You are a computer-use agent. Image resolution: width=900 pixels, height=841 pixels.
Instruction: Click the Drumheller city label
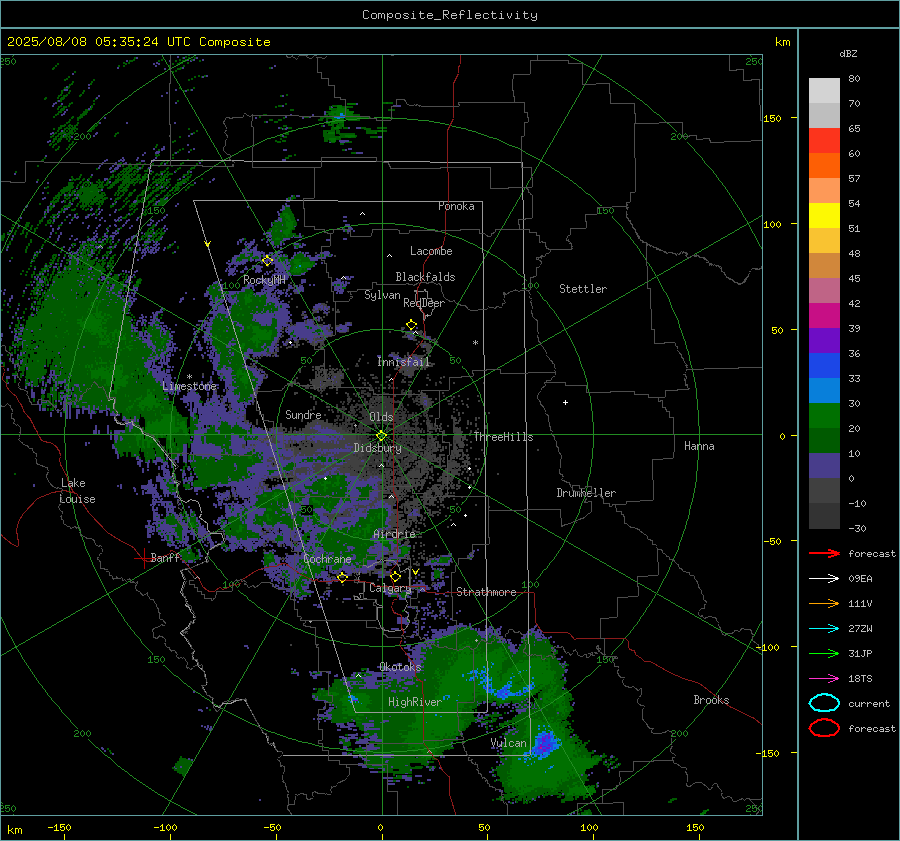(586, 493)
